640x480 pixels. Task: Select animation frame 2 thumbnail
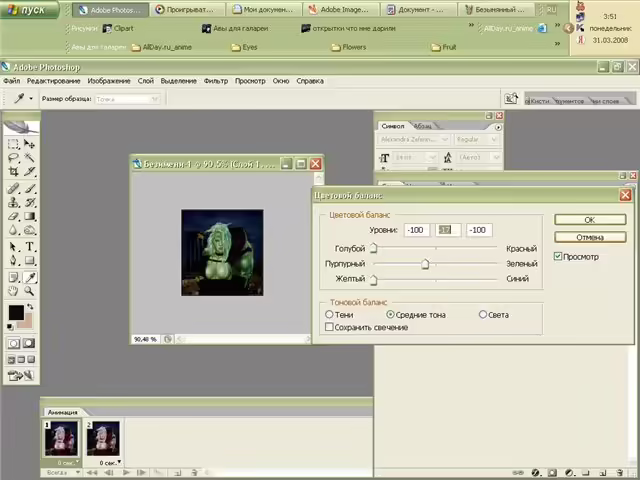(103, 438)
